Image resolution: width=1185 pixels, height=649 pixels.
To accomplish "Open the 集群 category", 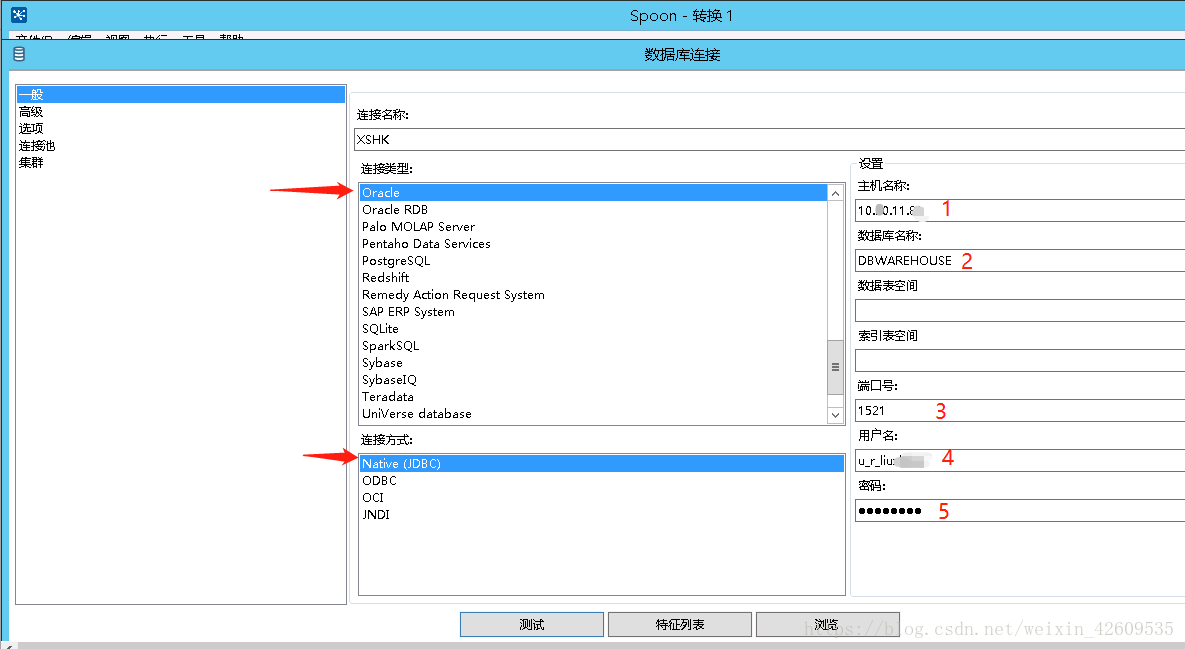I will click(x=31, y=162).
